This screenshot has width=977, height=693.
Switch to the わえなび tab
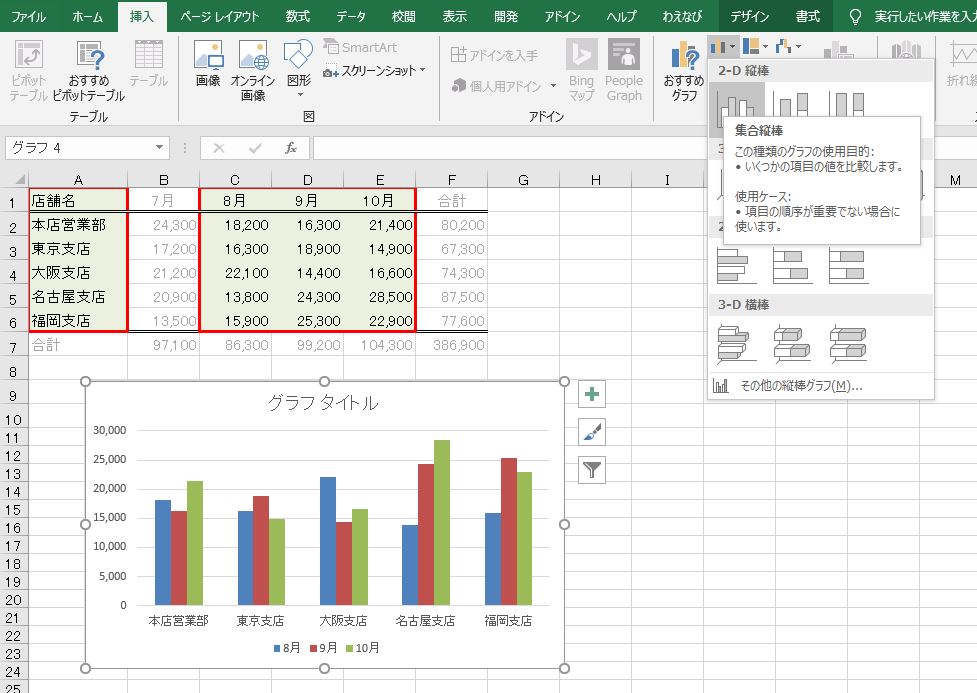click(682, 16)
